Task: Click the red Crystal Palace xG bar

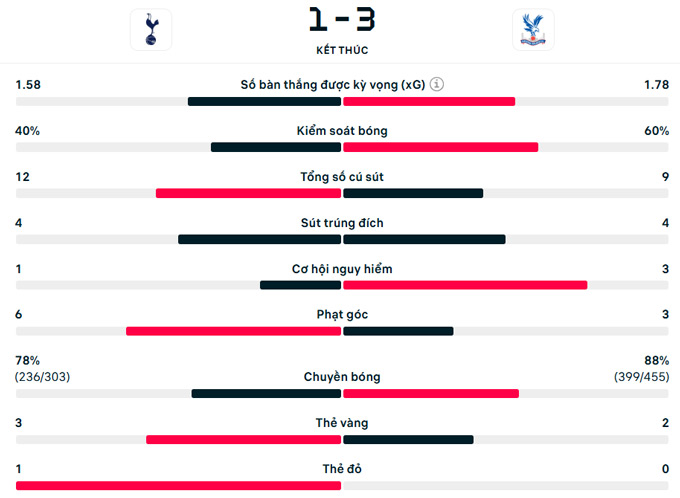Action: tap(429, 101)
